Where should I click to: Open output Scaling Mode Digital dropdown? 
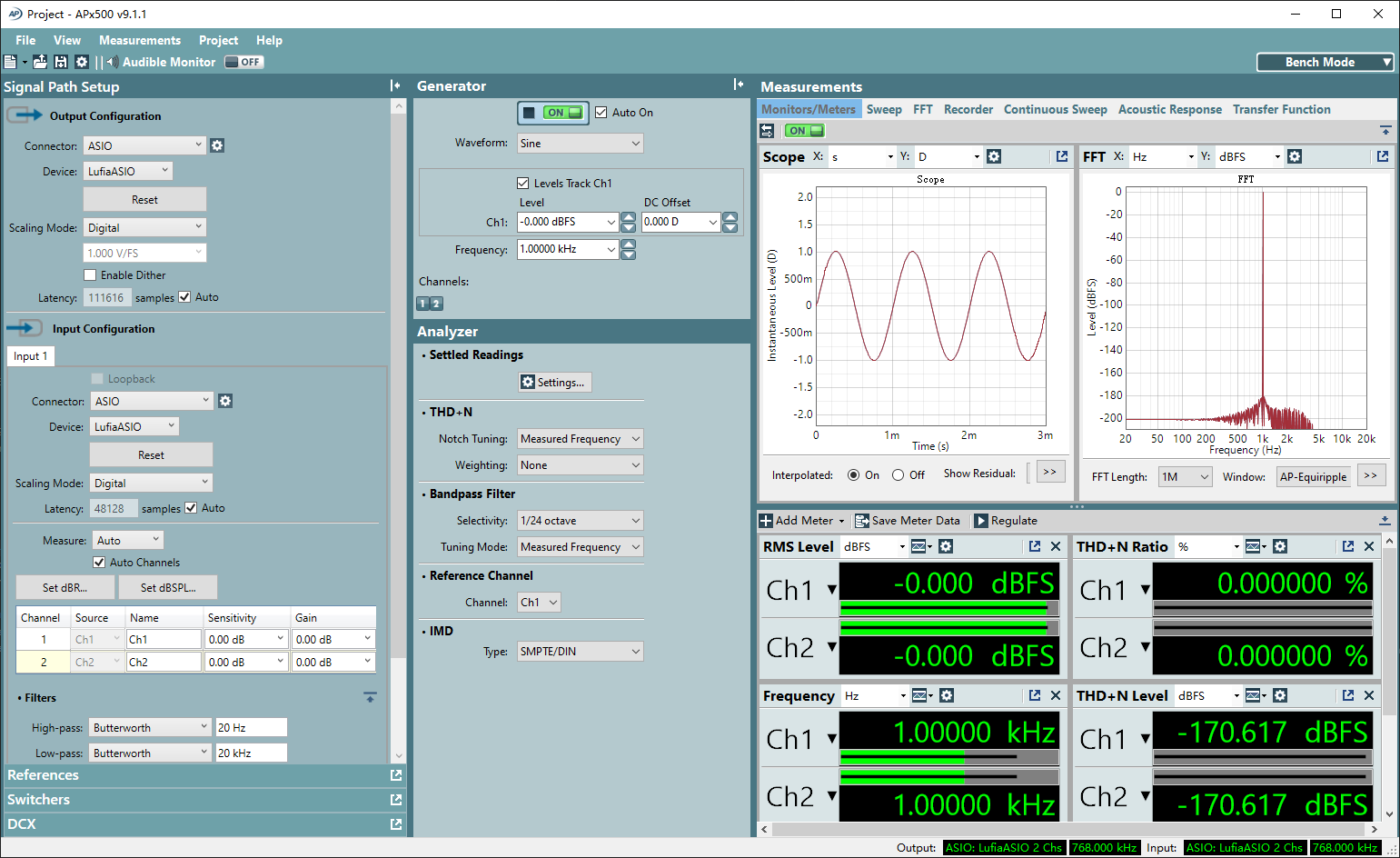click(145, 227)
